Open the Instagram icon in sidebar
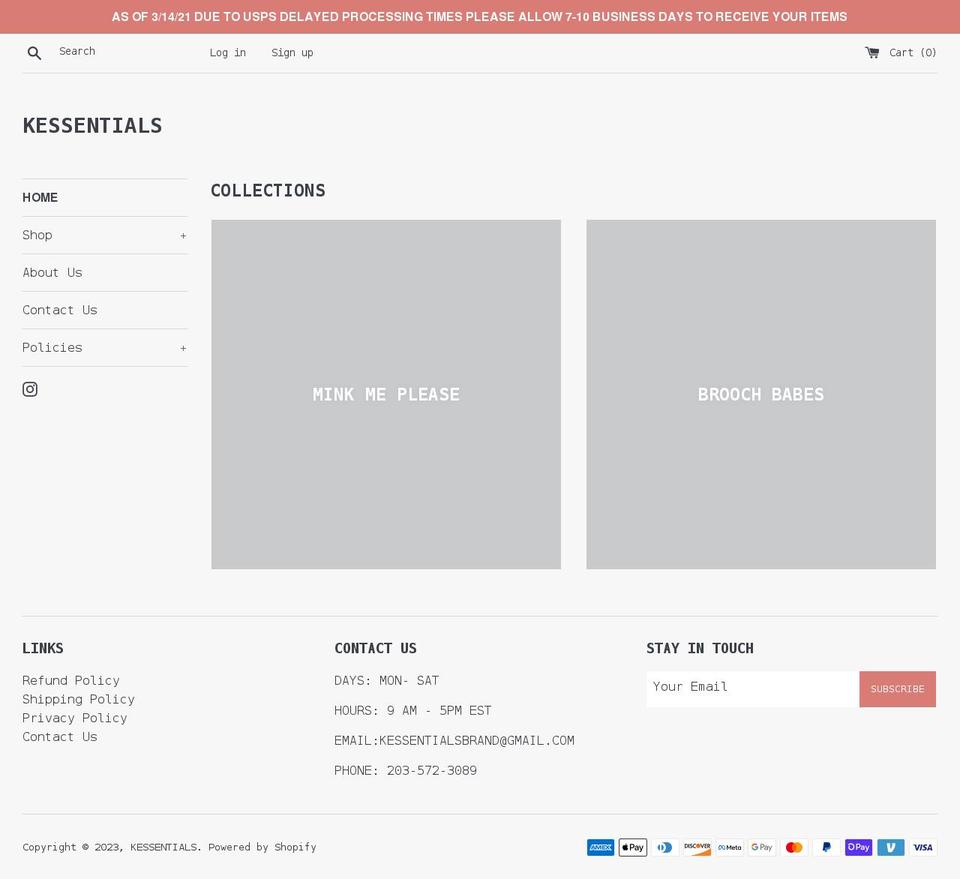Image resolution: width=960 pixels, height=879 pixels. [x=30, y=389]
